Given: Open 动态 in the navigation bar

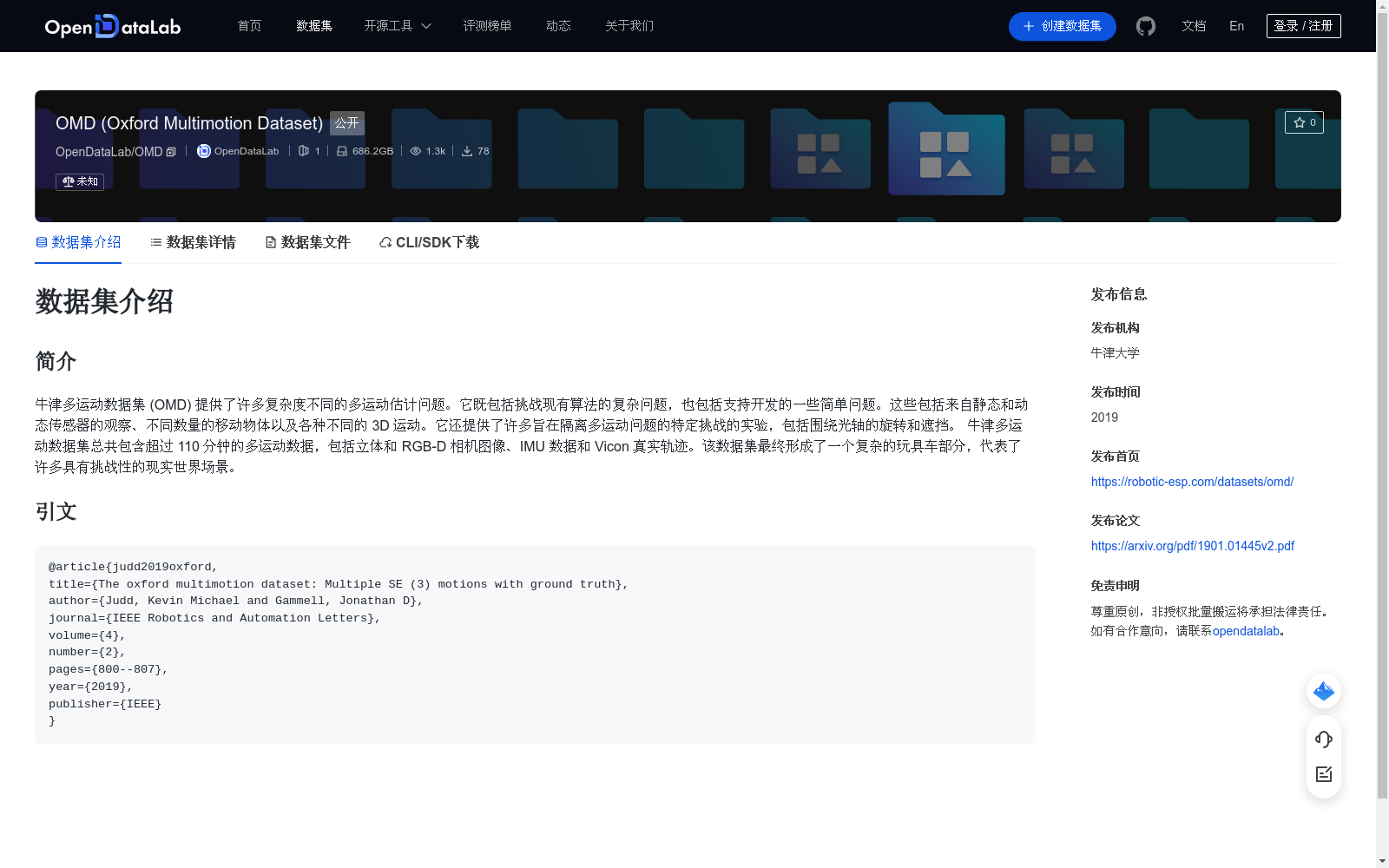Looking at the screenshot, I should pyautogui.click(x=558, y=26).
